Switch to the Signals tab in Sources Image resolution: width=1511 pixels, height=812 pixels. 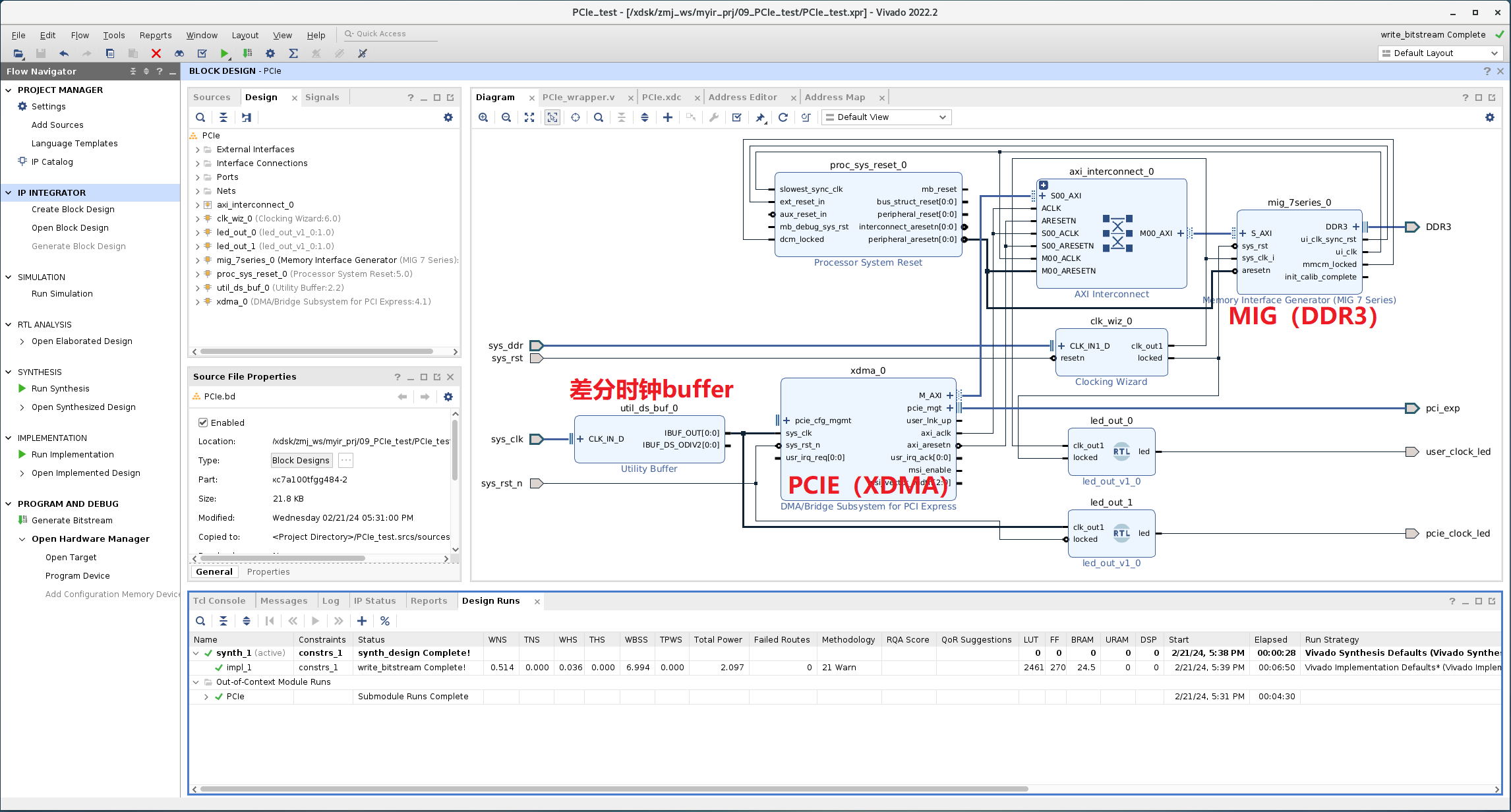[321, 97]
